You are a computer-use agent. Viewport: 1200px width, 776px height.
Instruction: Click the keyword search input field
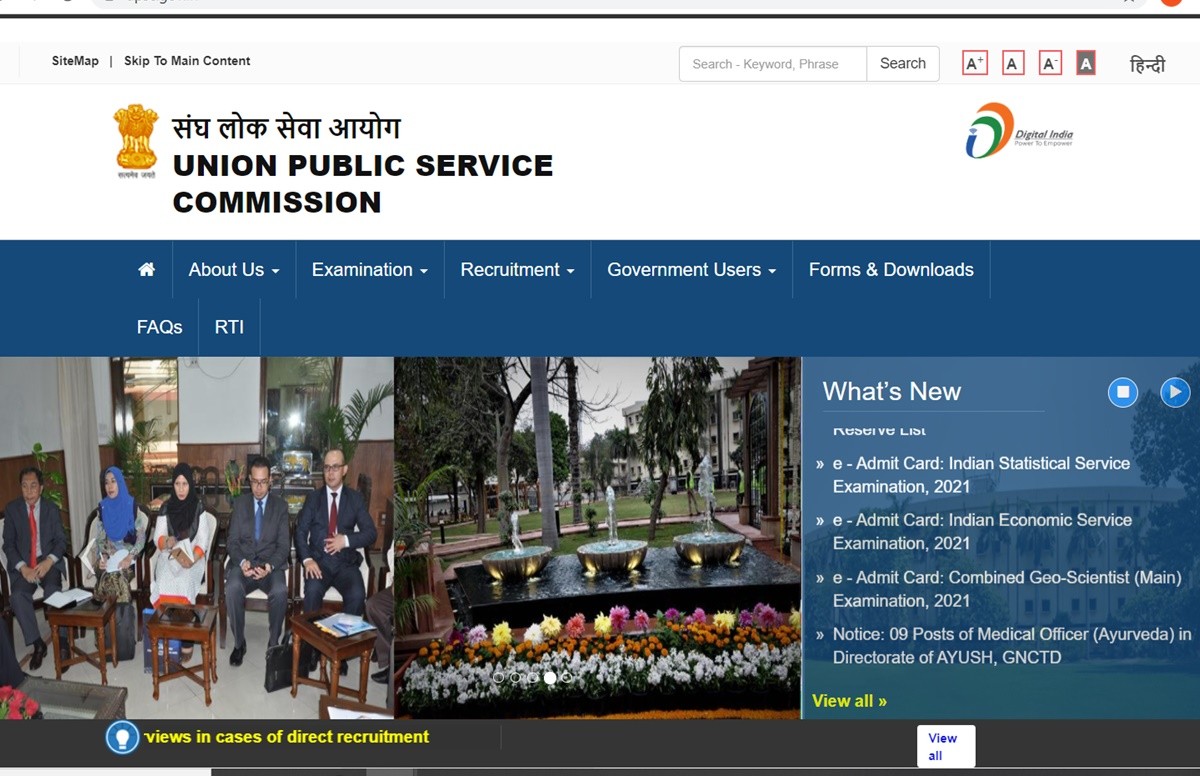(773, 64)
